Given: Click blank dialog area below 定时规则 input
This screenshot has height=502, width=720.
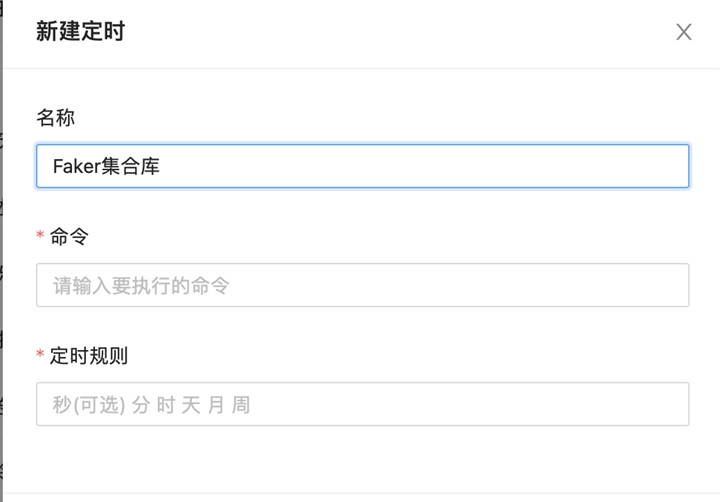Looking at the screenshot, I should coord(362,458).
